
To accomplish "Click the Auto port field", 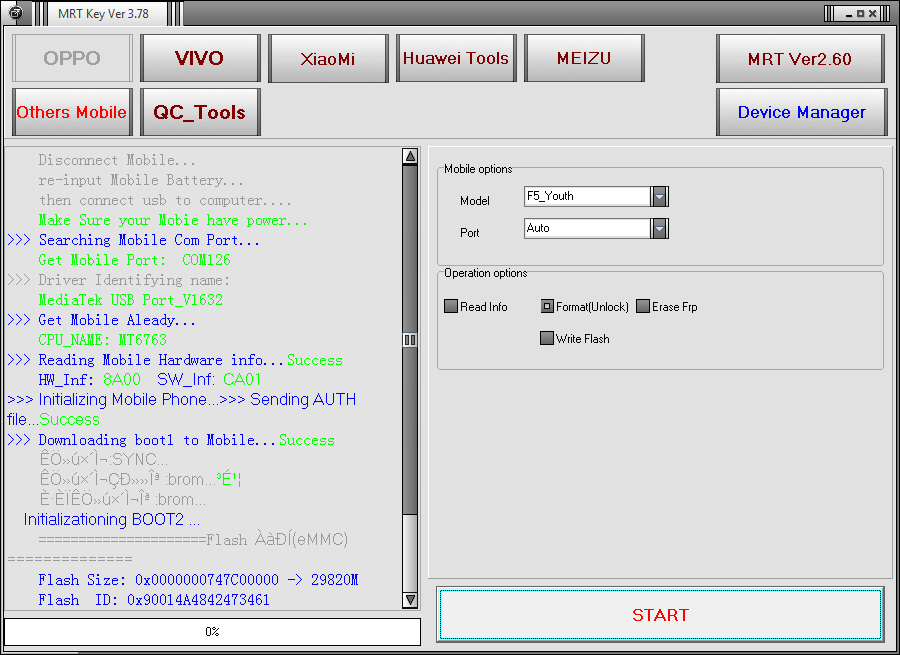I will pos(587,228).
